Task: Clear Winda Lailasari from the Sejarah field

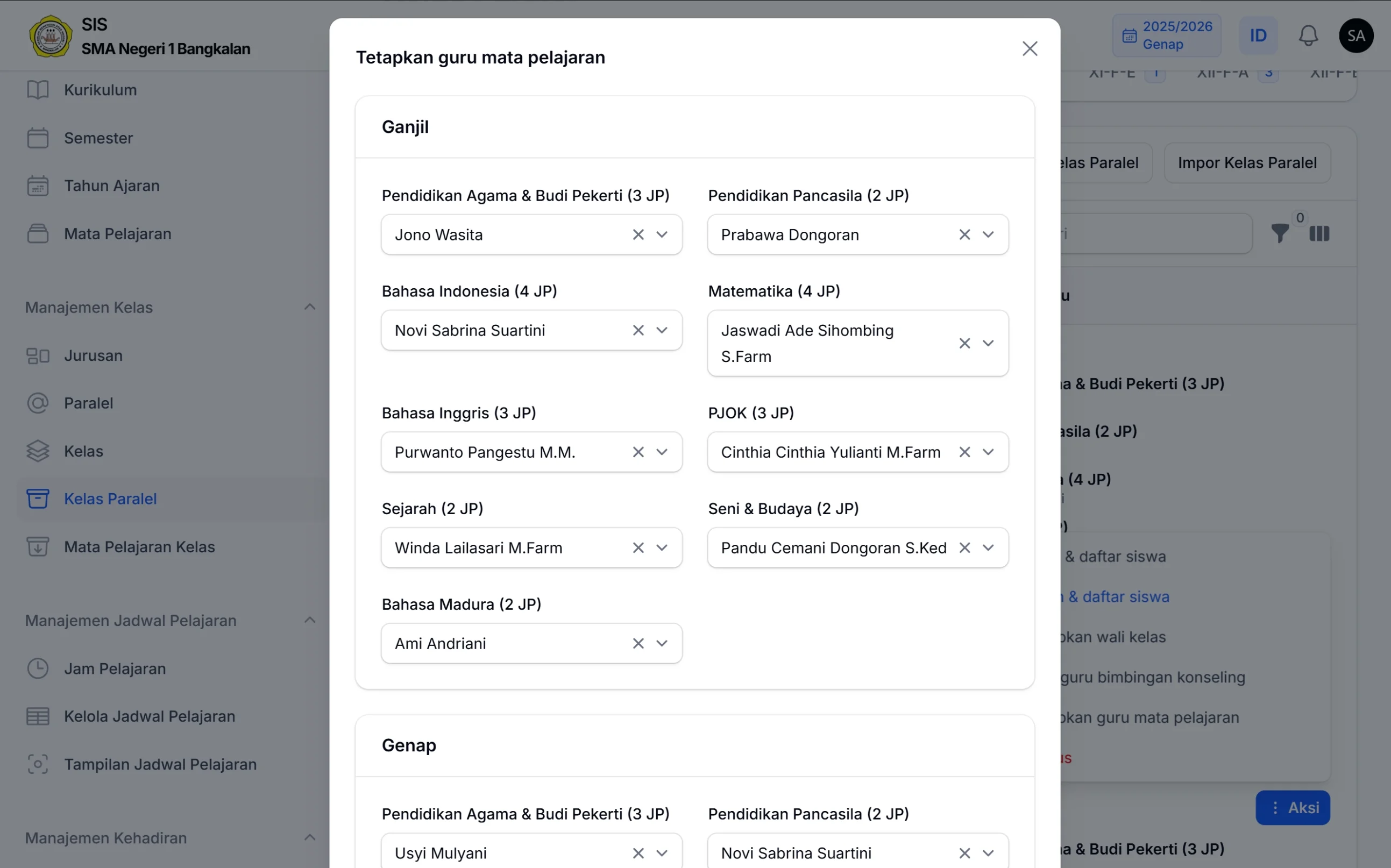Action: click(638, 547)
